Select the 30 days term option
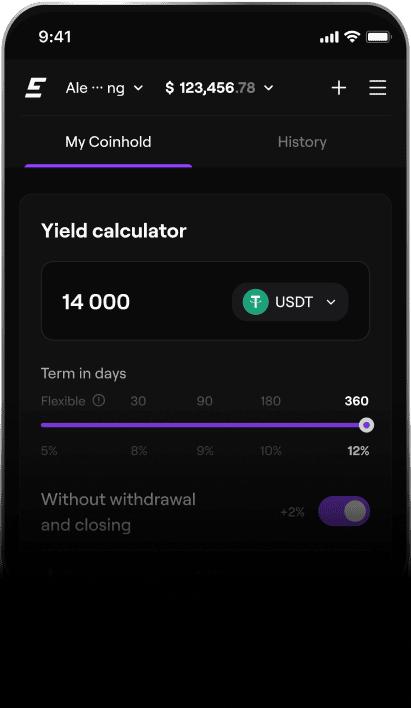The image size is (411, 708). coord(138,401)
